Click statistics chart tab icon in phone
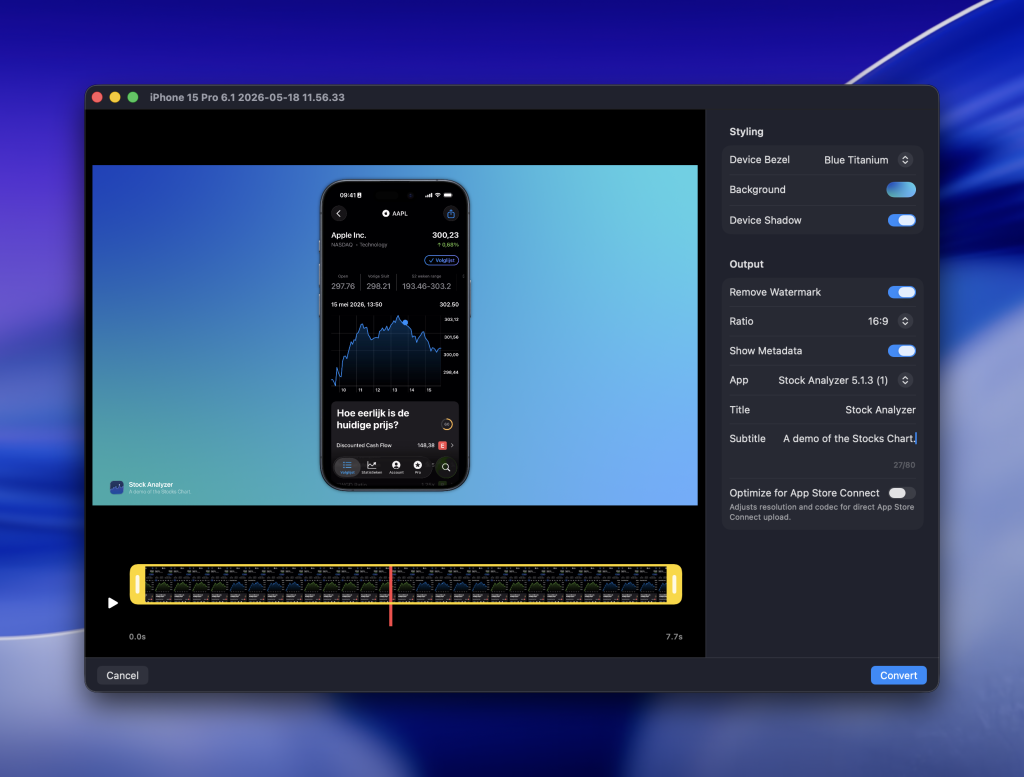 372,467
